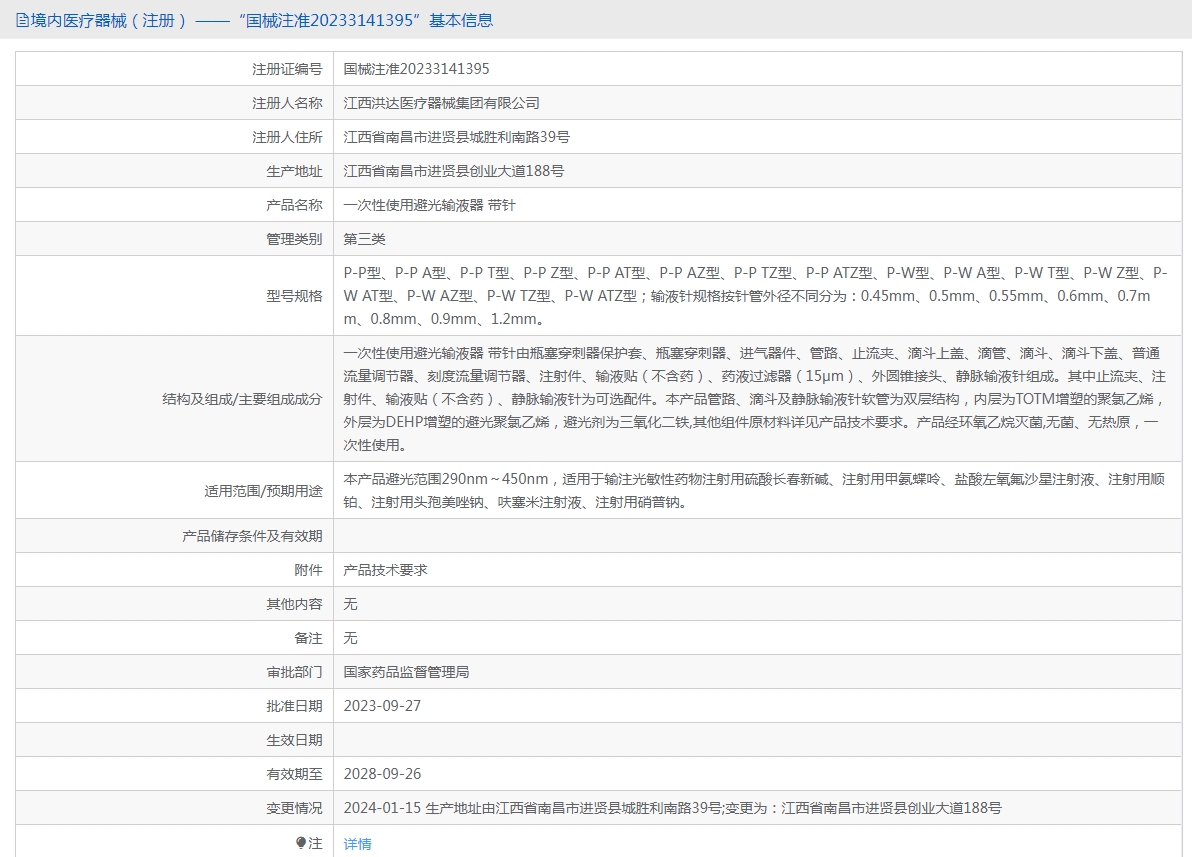This screenshot has height=857, width=1192.
Task: Click the 管理类别 label
Action: click(294, 239)
